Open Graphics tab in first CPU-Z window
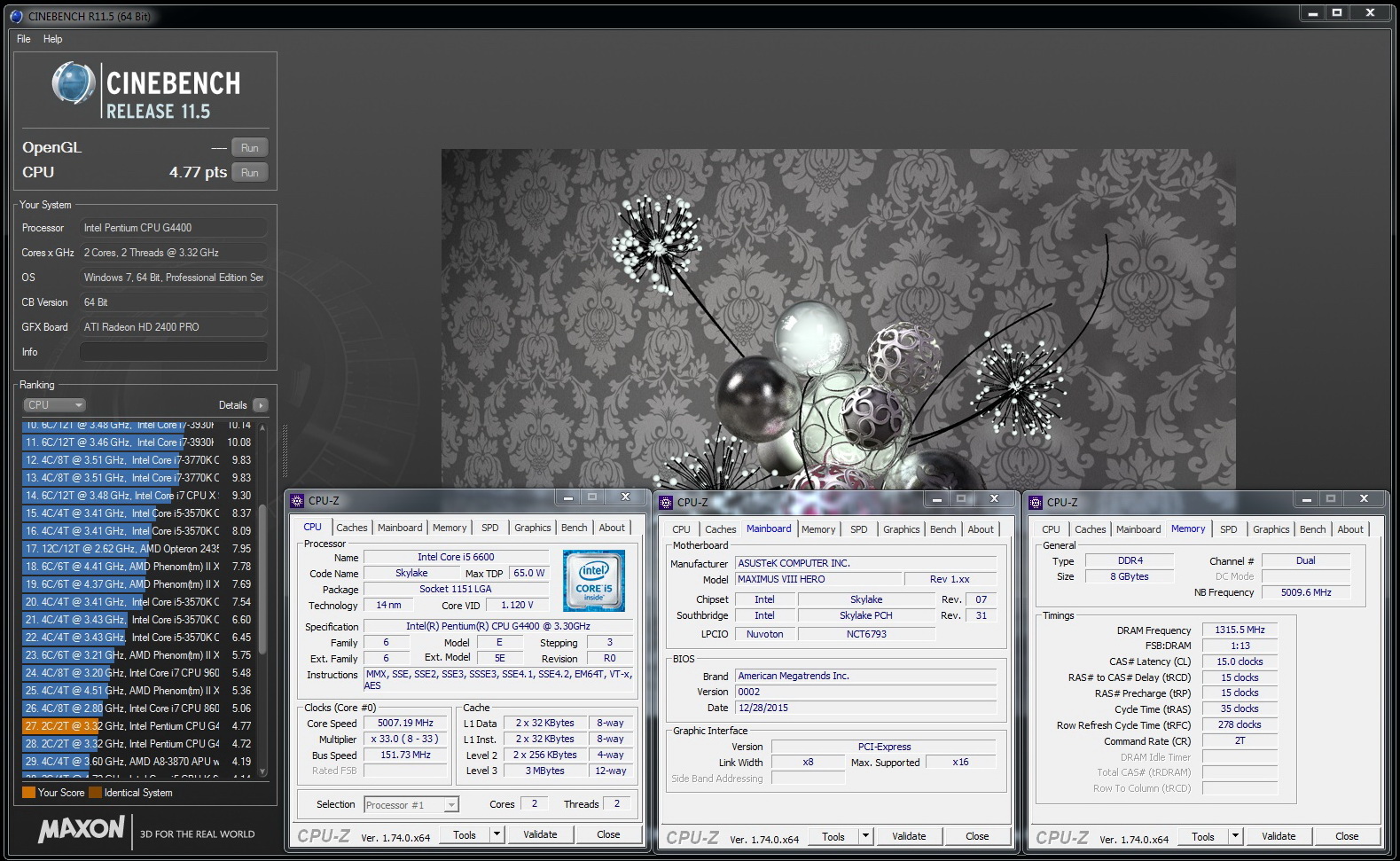 [533, 528]
